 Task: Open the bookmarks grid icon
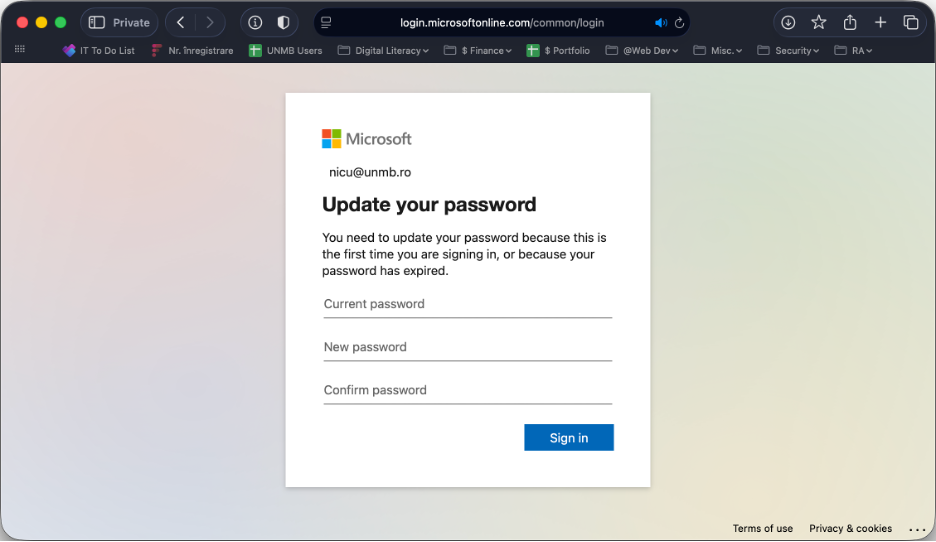[x=20, y=50]
